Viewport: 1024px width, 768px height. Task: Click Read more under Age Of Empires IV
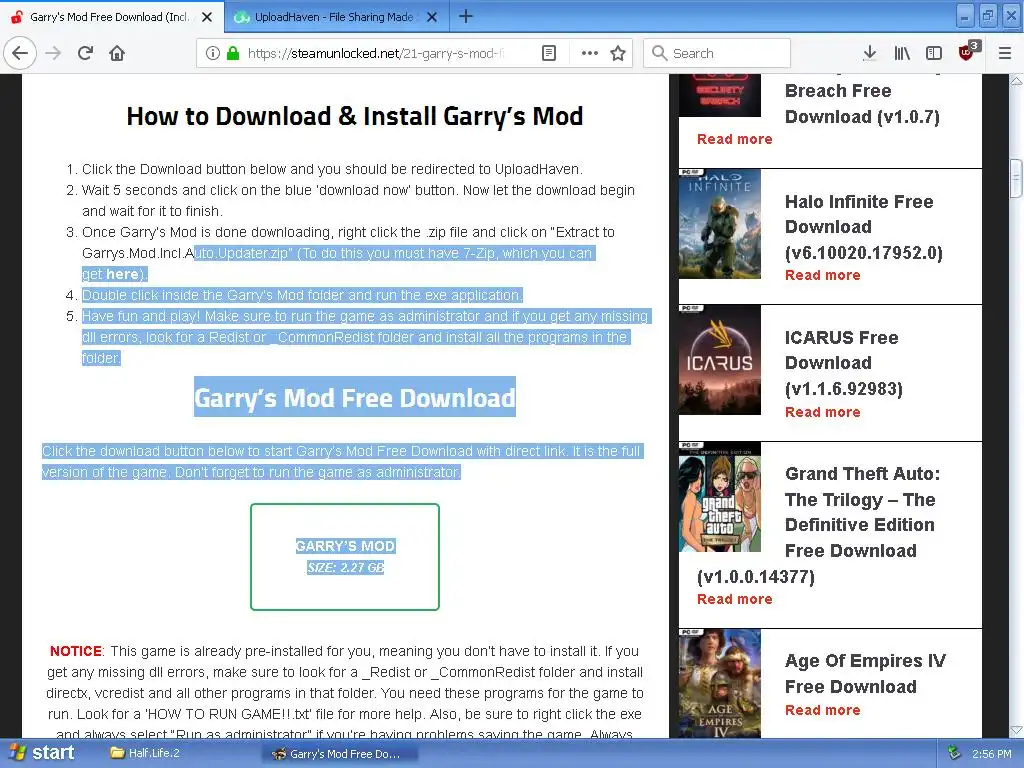point(822,710)
